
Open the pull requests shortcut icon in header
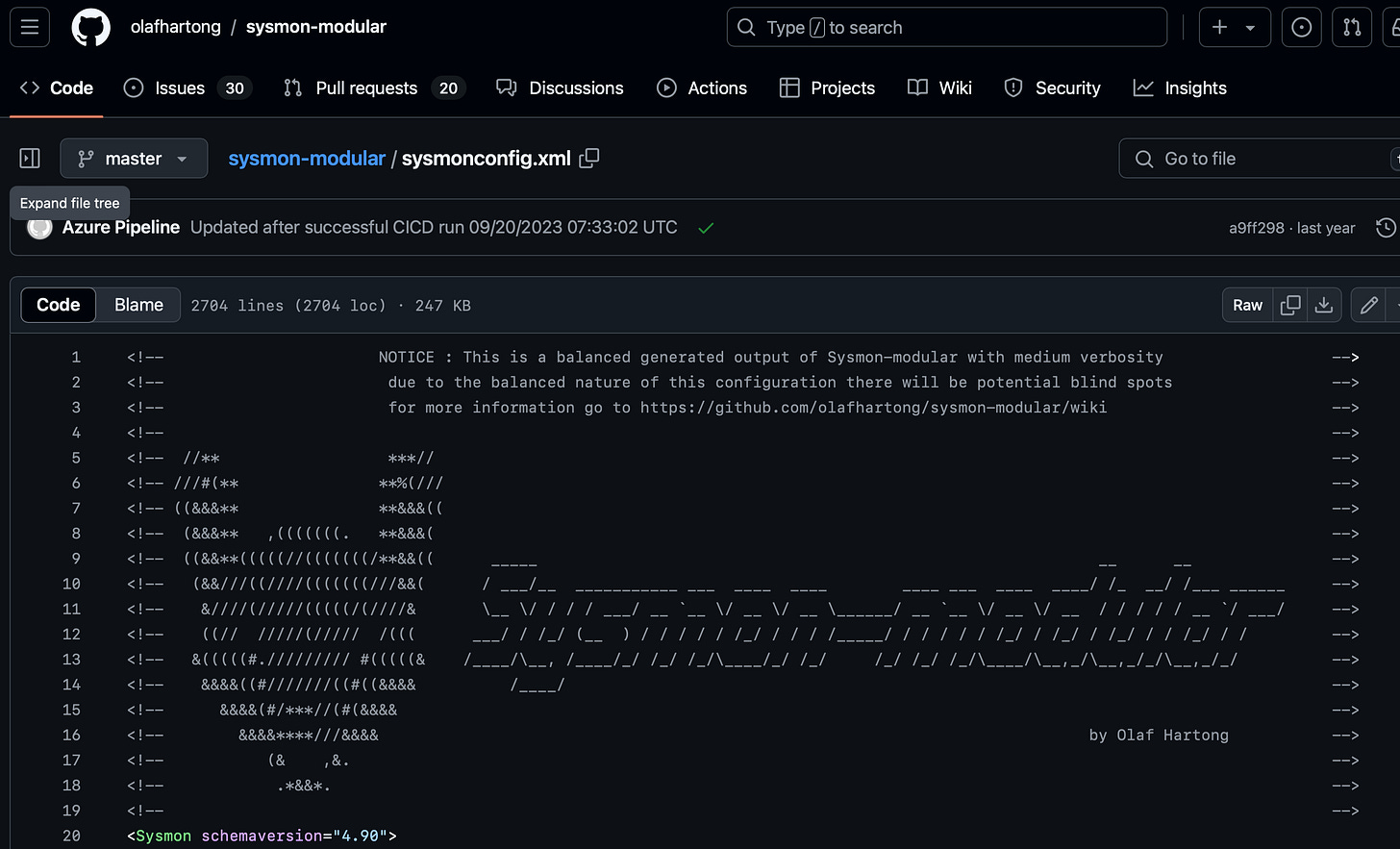pyautogui.click(x=1352, y=27)
